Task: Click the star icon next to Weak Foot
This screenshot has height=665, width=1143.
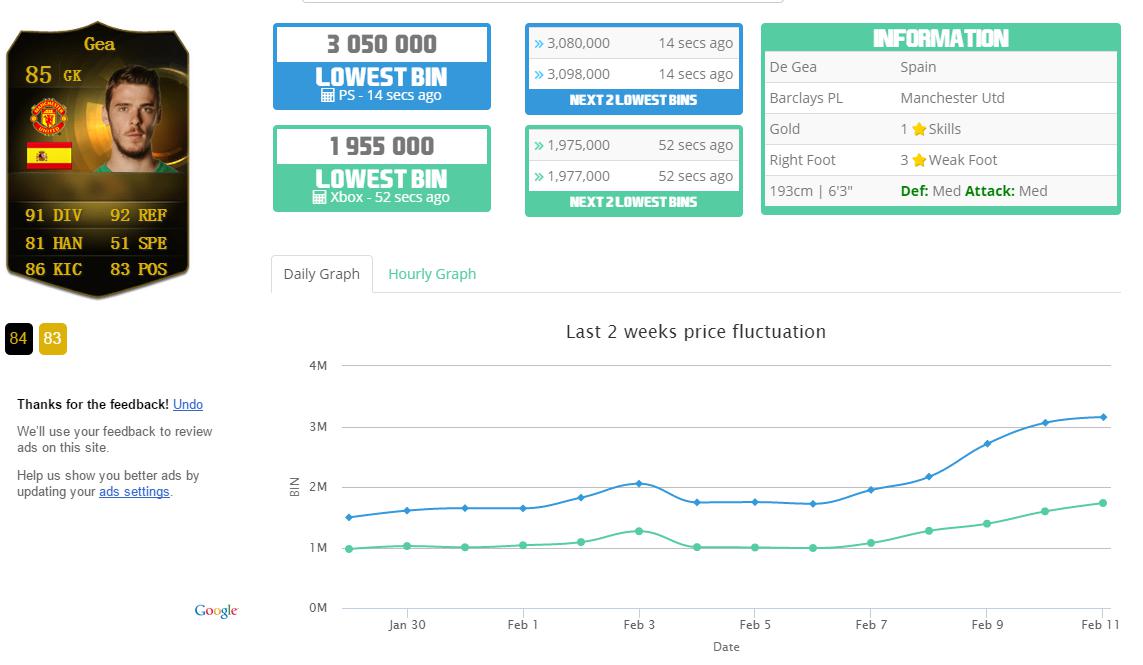Action: click(919, 160)
